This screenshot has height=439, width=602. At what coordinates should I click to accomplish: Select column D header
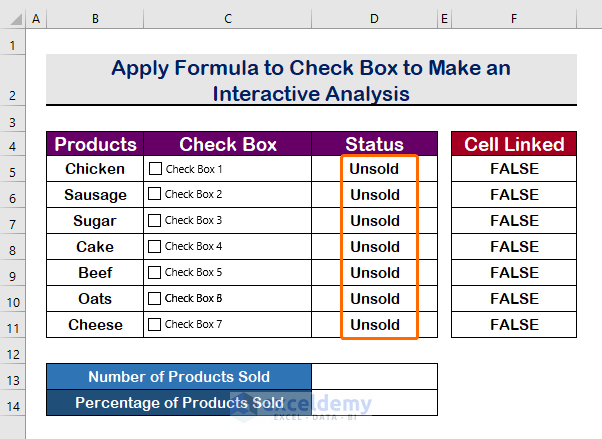(374, 19)
